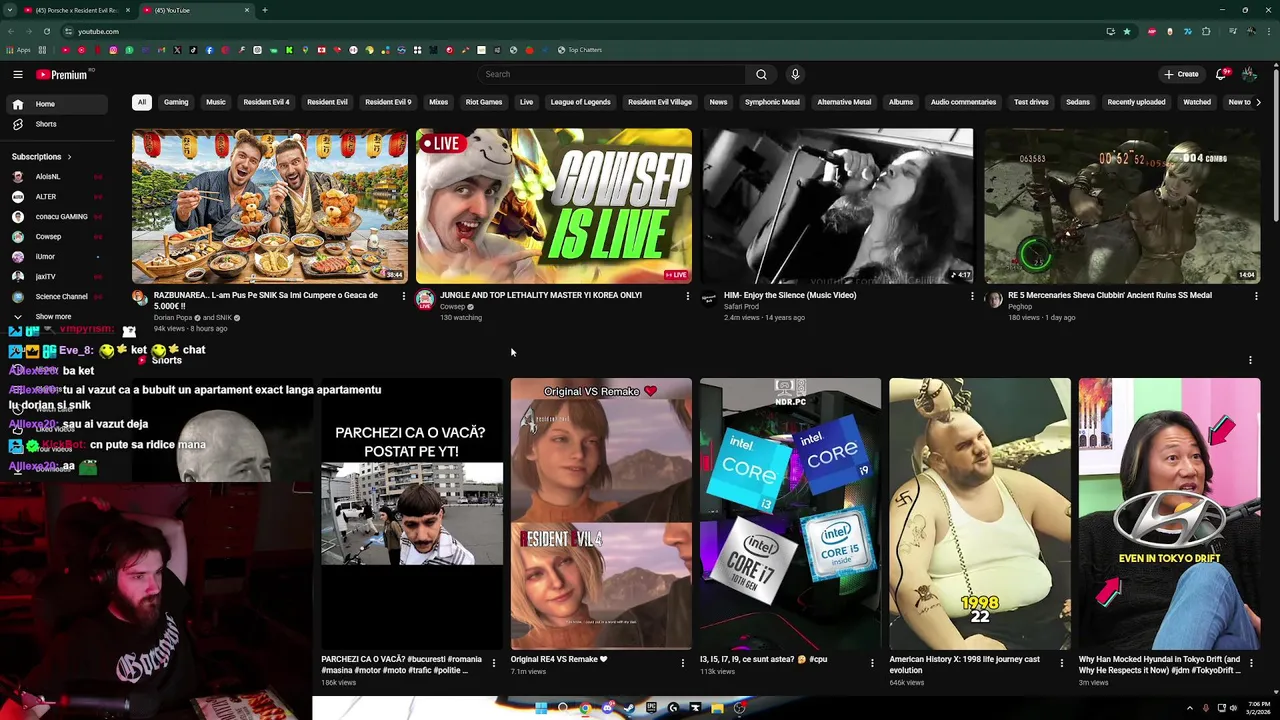
Task: Open the Safari Prod channel link
Action: [x=741, y=307]
